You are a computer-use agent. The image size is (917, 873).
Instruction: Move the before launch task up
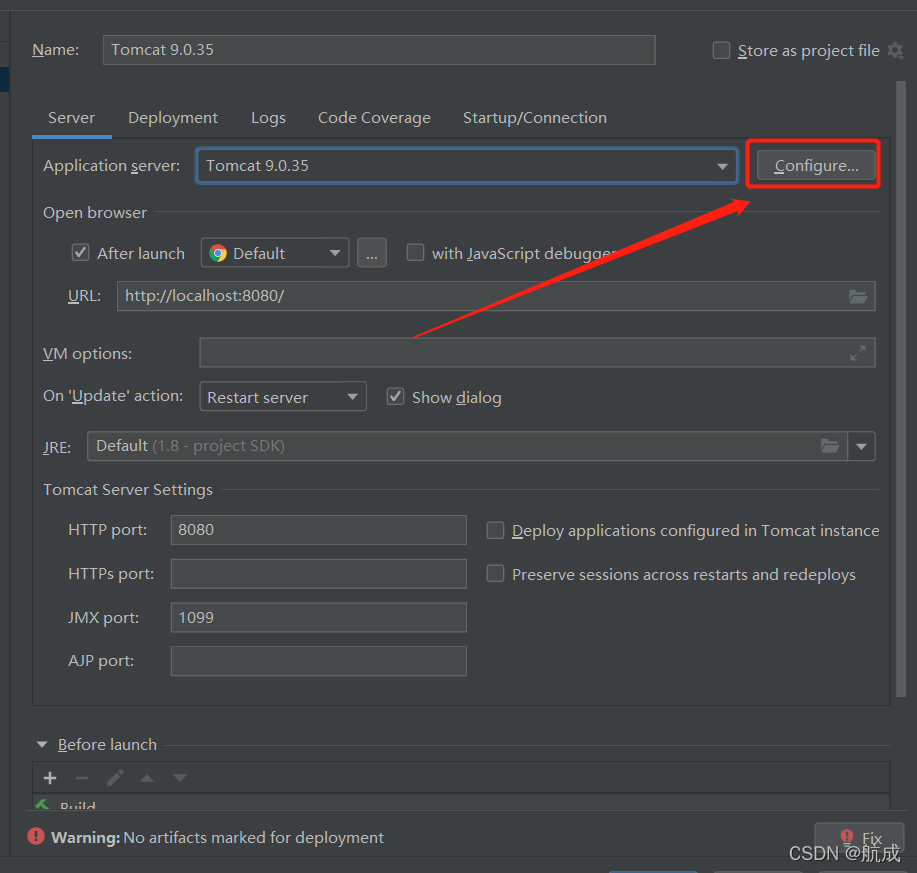(147, 778)
